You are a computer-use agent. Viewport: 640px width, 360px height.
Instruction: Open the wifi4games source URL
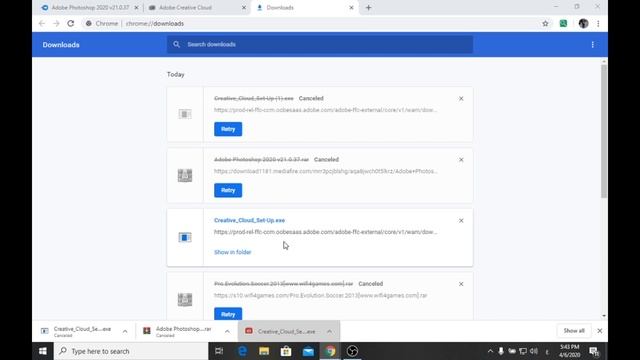320,296
